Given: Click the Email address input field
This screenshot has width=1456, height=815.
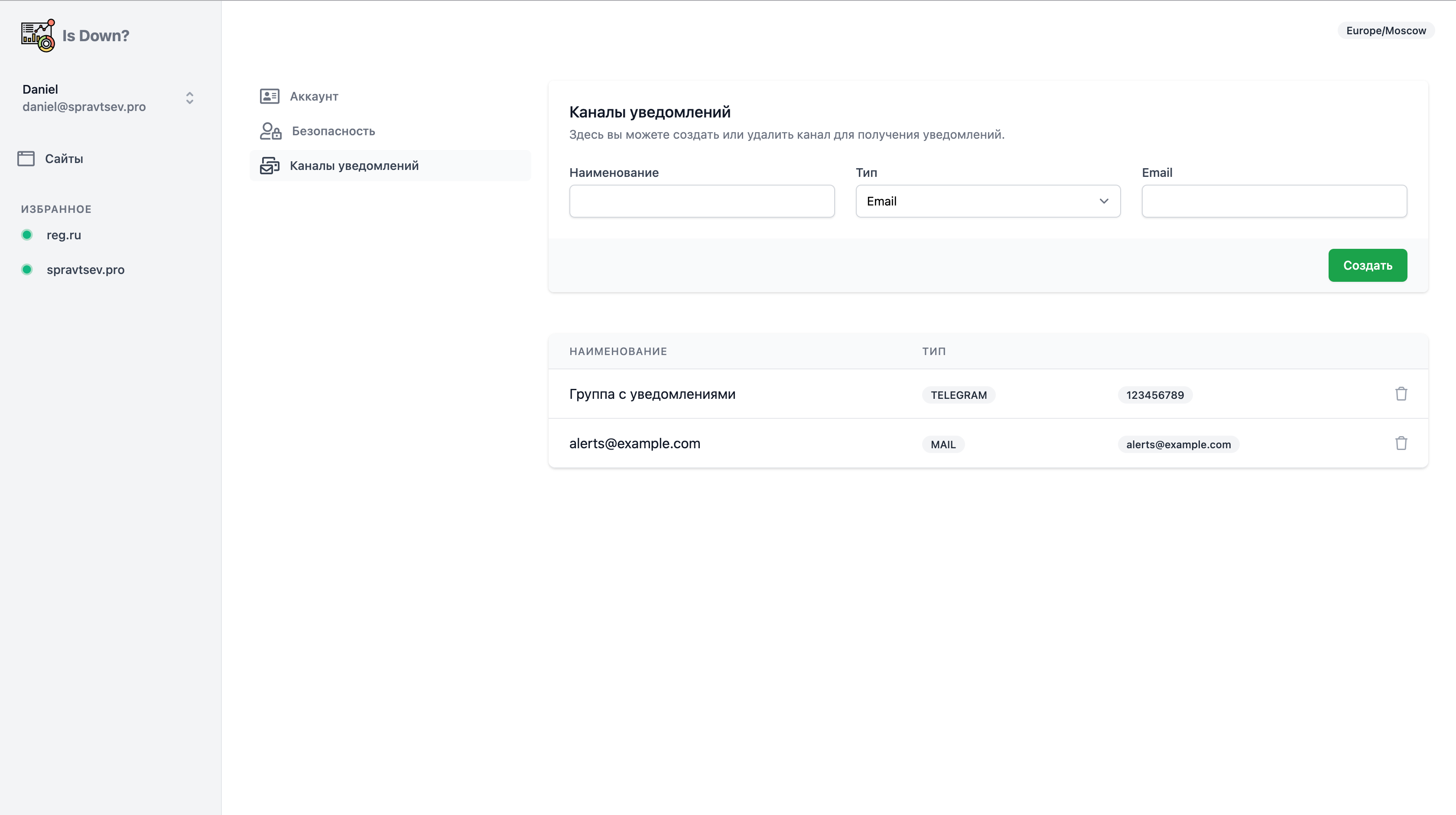Looking at the screenshot, I should click(1274, 201).
